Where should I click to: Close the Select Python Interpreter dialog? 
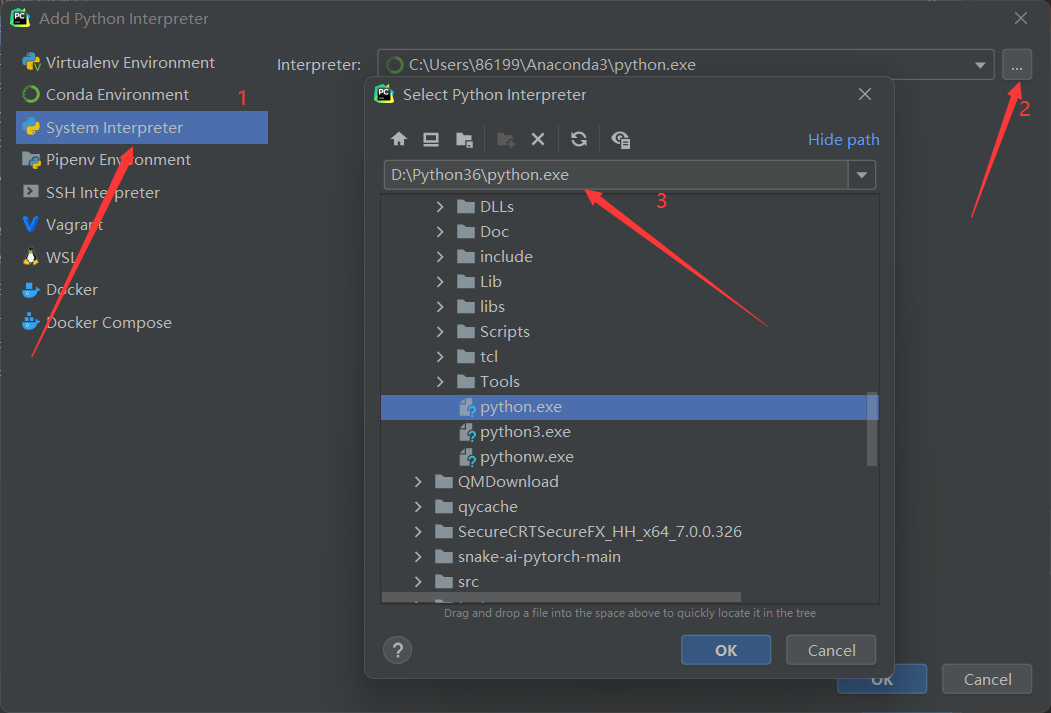click(x=865, y=94)
